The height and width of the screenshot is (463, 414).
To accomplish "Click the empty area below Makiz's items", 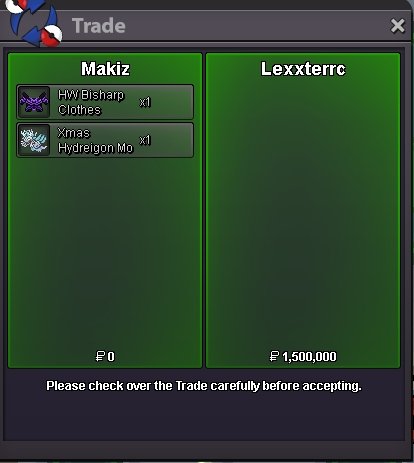I will [x=105, y=253].
